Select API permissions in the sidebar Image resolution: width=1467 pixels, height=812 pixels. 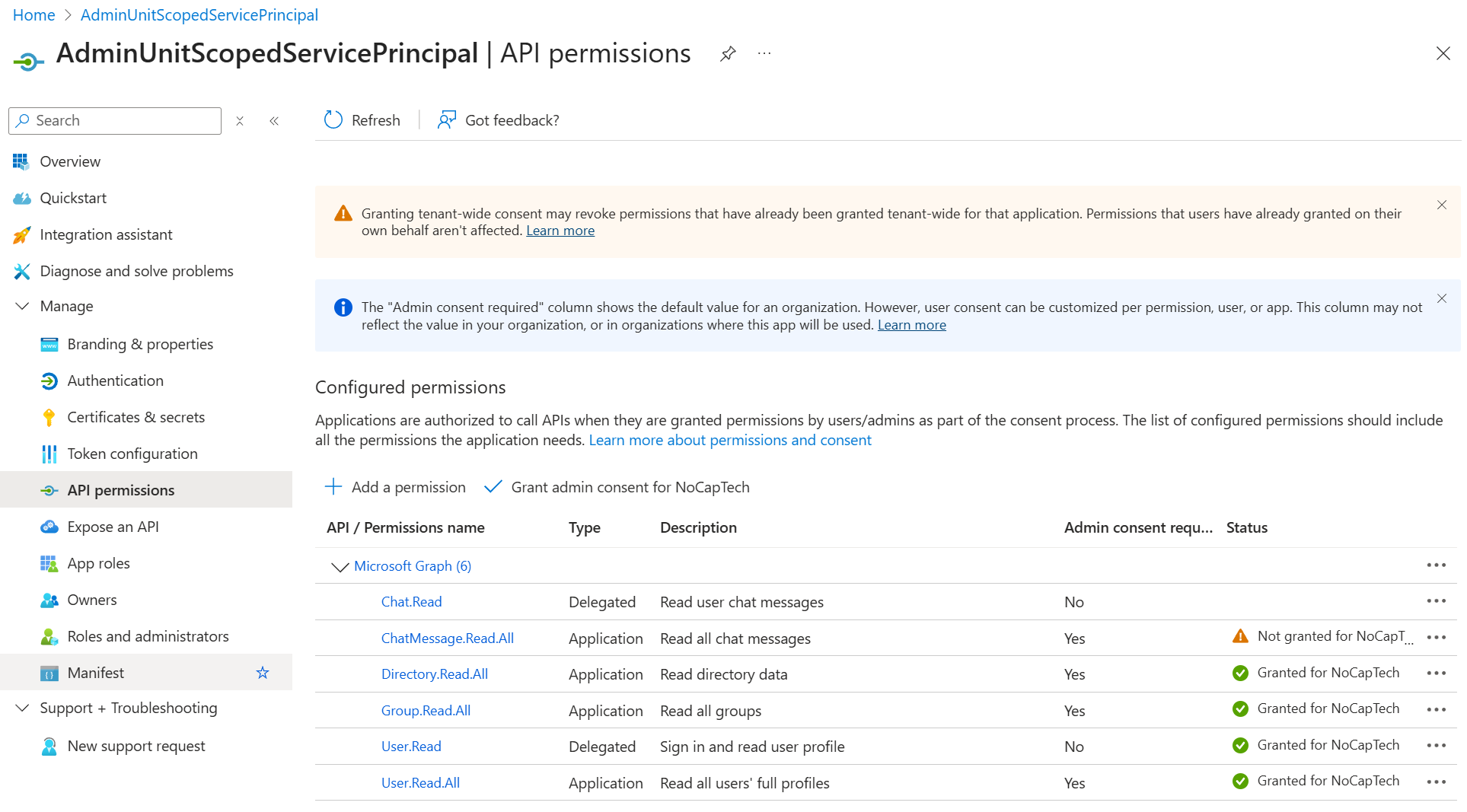click(x=146, y=490)
